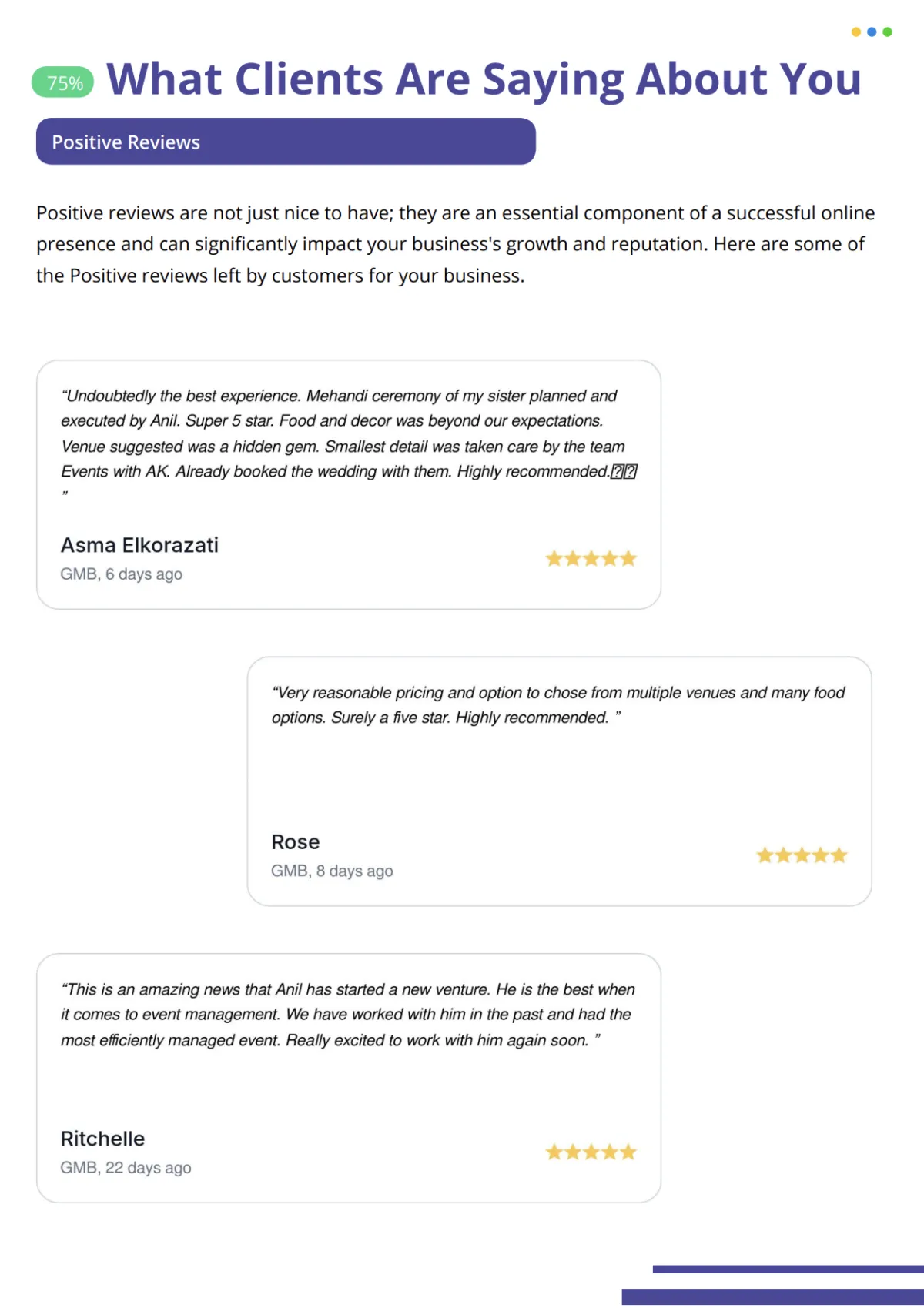Open reviewer name Ritchelle

coord(102,1139)
